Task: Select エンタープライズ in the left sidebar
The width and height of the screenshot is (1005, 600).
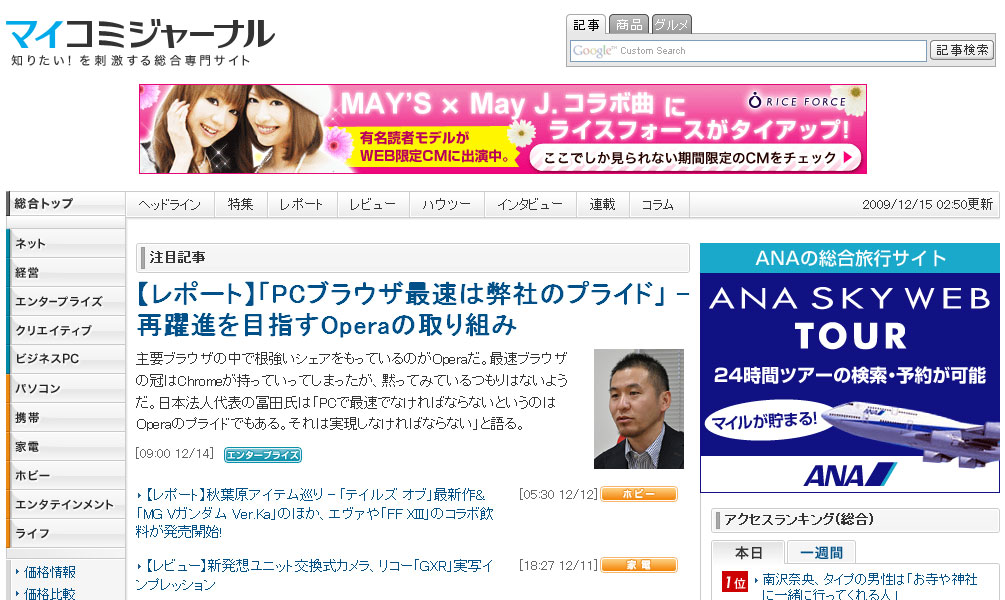Action: 59,302
